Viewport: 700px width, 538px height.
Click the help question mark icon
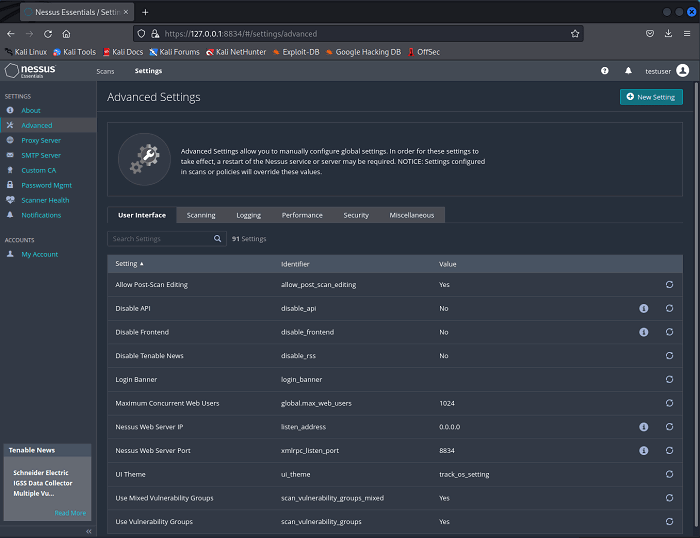(604, 71)
